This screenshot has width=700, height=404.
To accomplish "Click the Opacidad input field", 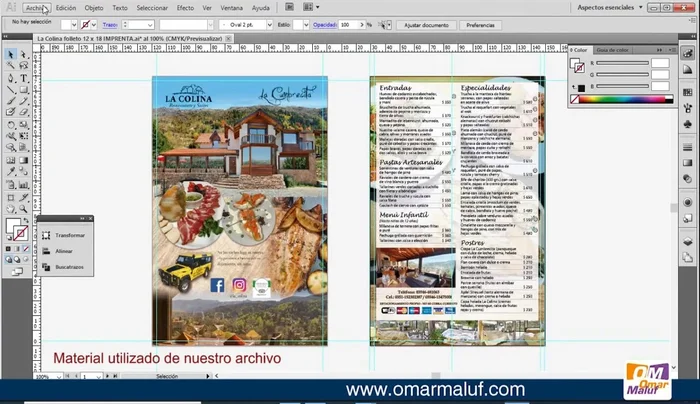I will 348,23.
